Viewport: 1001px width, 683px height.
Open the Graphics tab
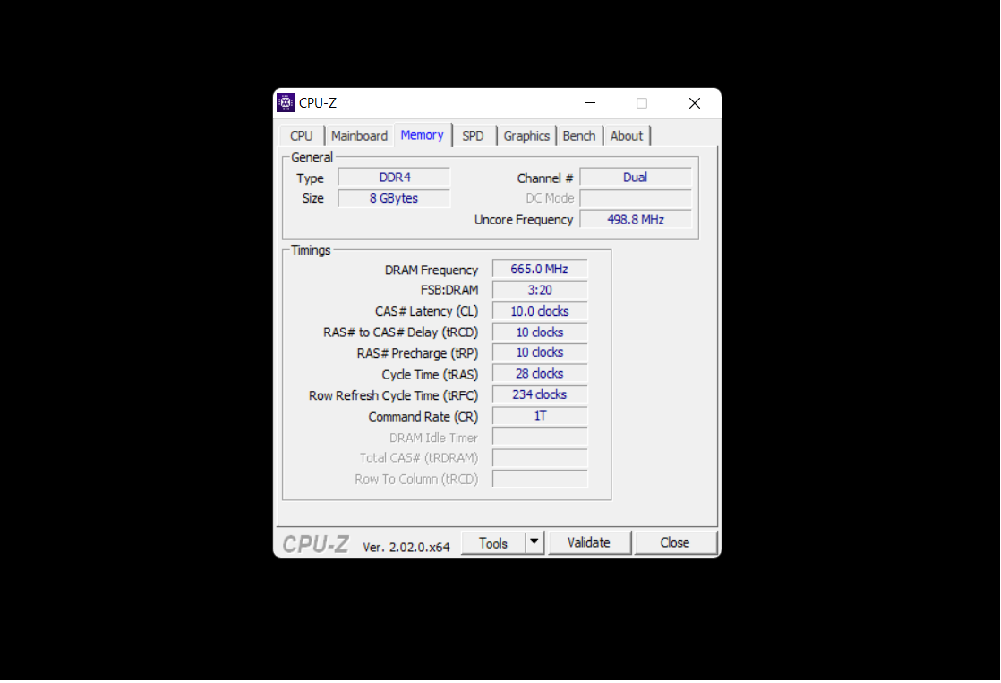click(526, 136)
